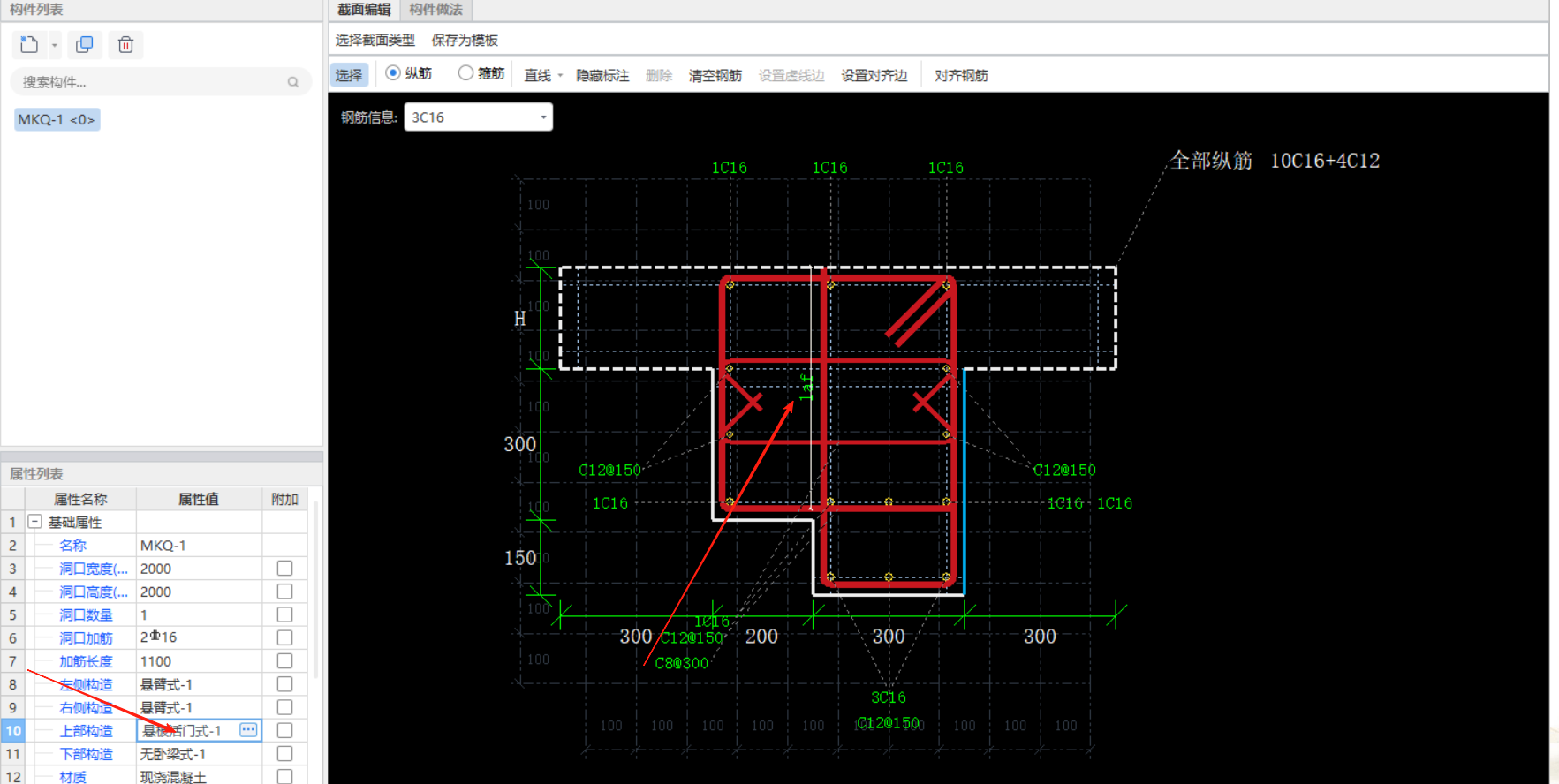The height and width of the screenshot is (784, 1559).
Task: Click the 属性值 column header
Action: (x=199, y=499)
